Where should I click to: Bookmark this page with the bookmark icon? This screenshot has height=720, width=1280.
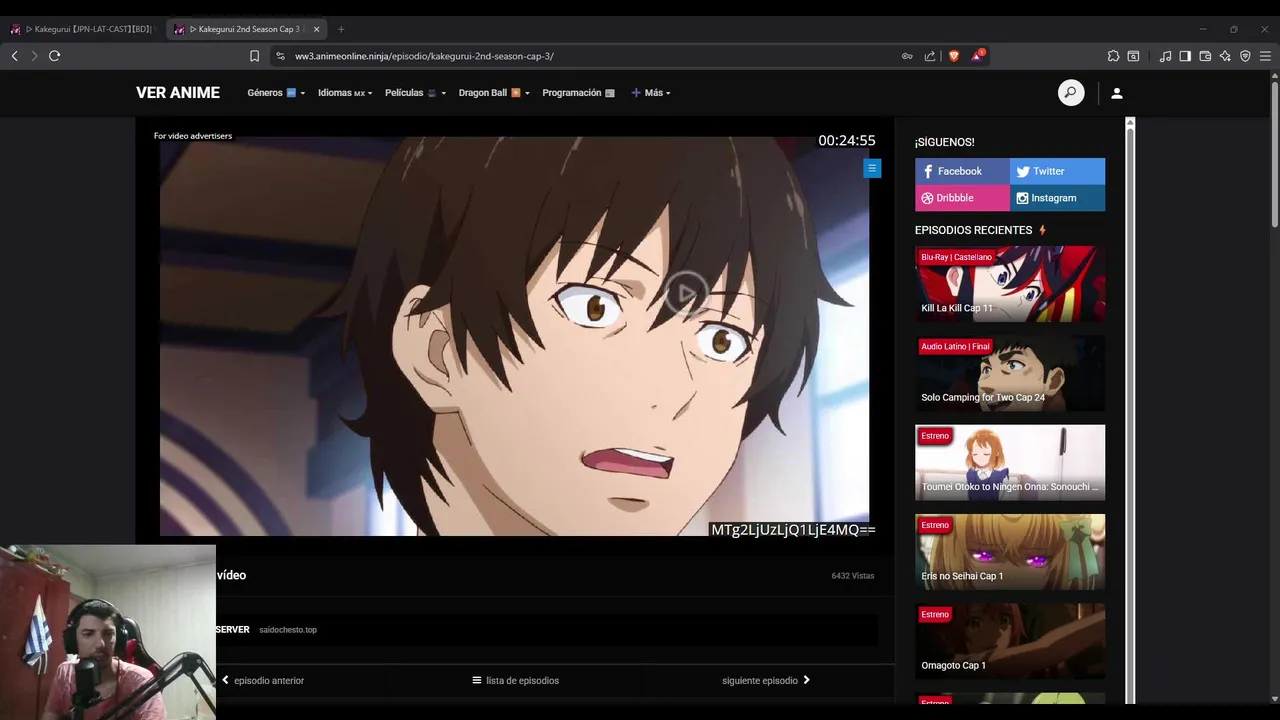[254, 56]
